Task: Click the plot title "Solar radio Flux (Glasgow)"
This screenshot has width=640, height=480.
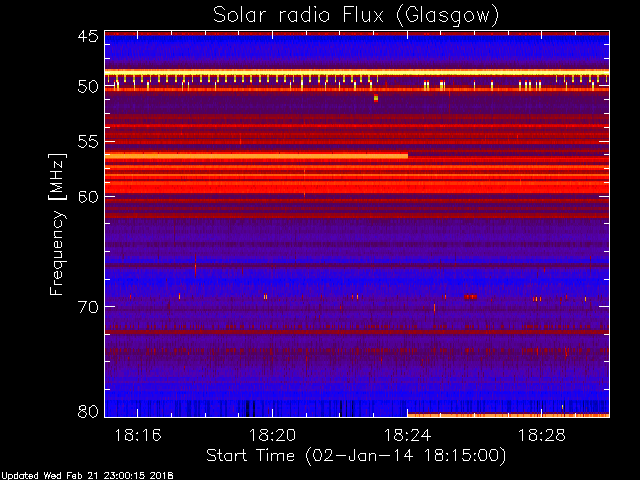Action: (356, 16)
